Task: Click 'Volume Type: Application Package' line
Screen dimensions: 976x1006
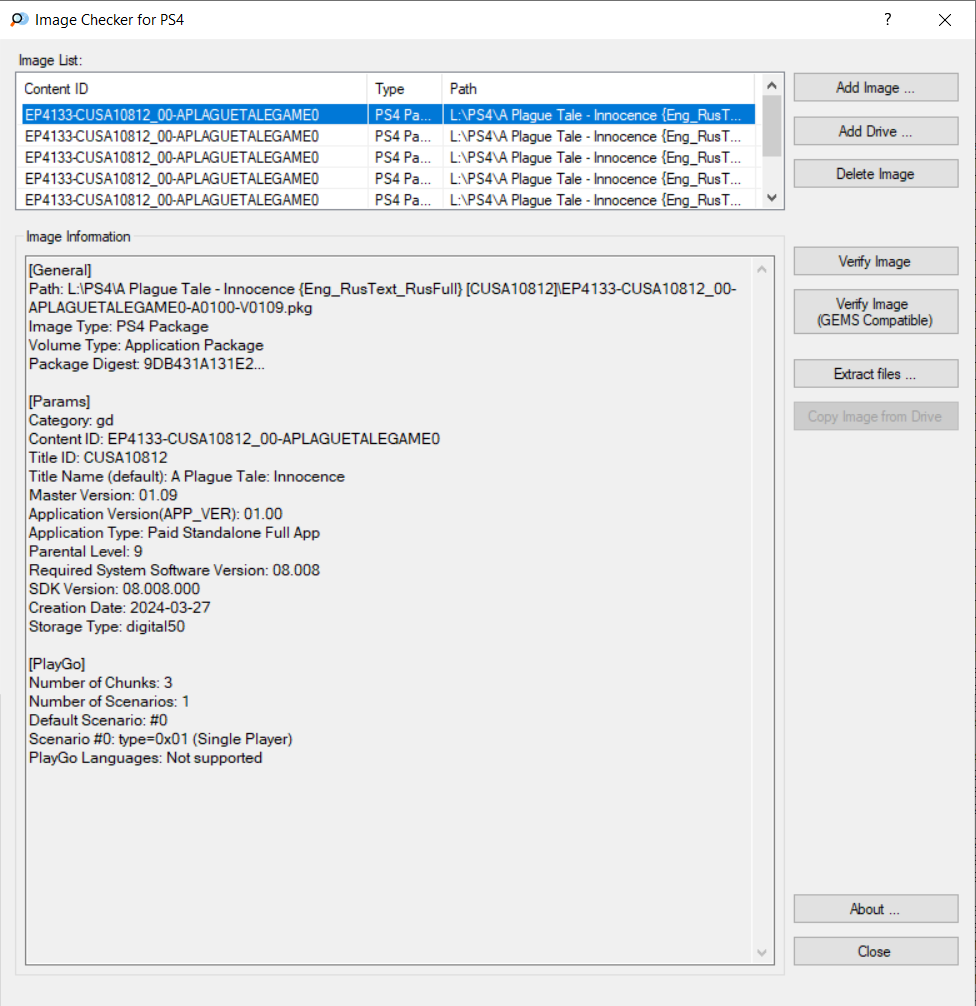Action: [146, 345]
